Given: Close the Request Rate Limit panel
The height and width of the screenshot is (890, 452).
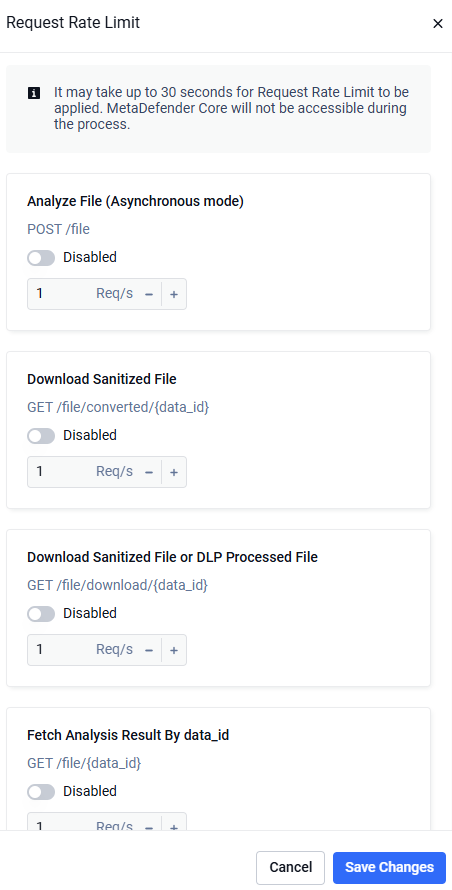Looking at the screenshot, I should [x=437, y=23].
